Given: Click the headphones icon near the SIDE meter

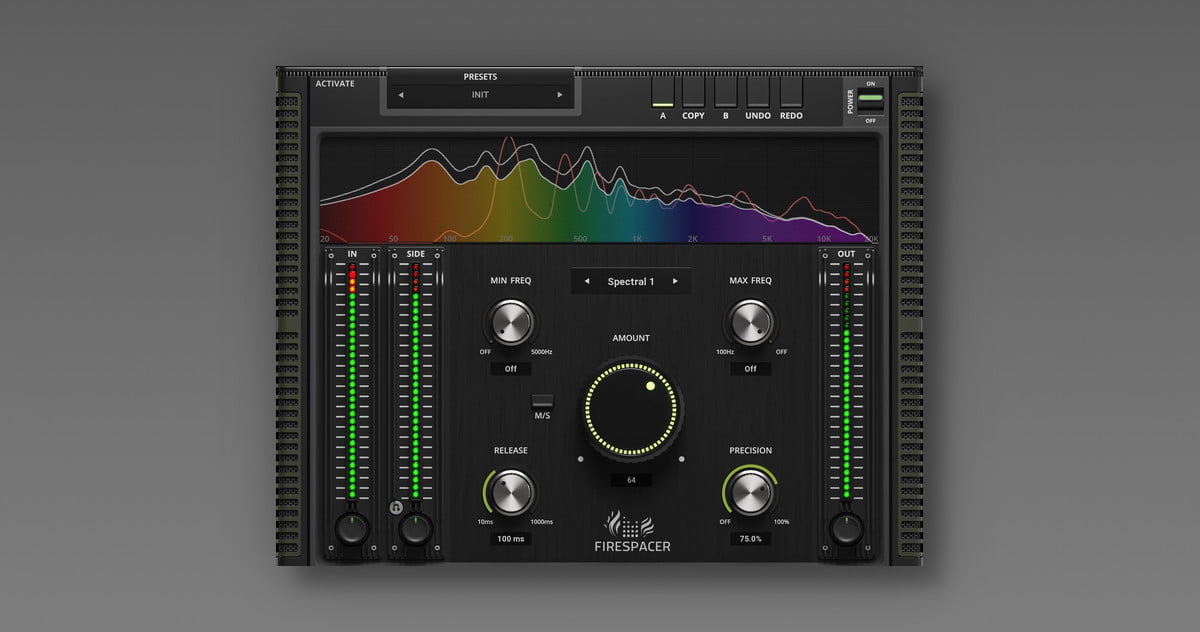Looking at the screenshot, I should coord(396,508).
